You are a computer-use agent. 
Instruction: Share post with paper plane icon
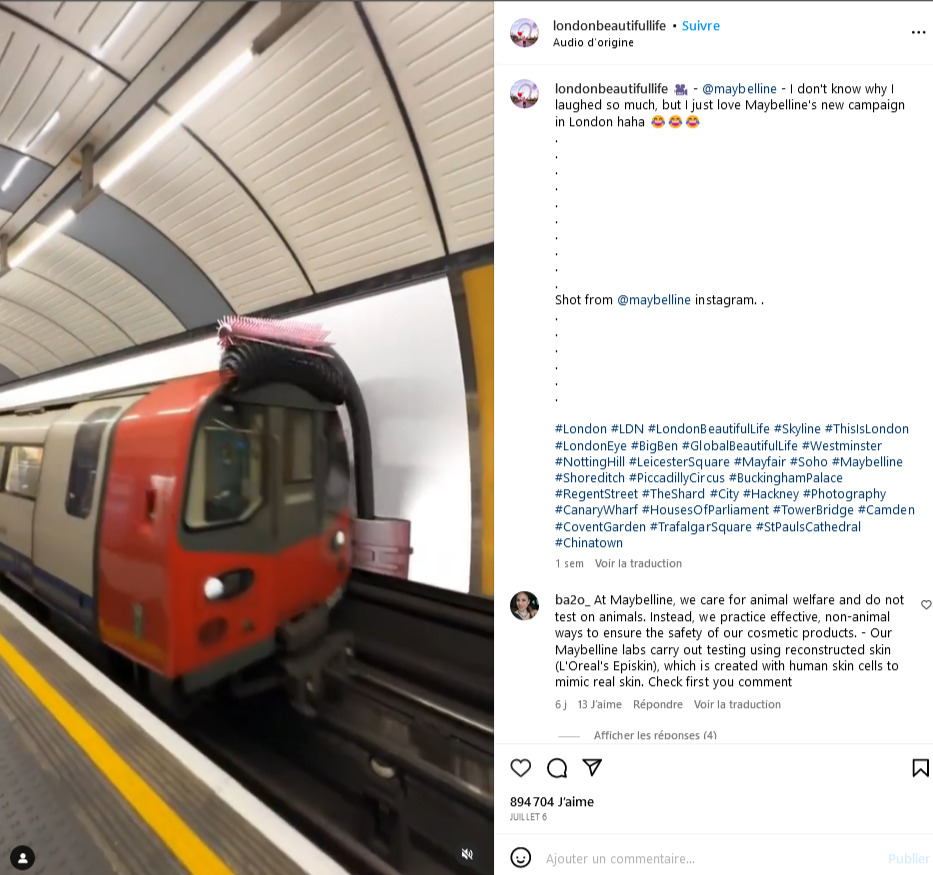(592, 767)
